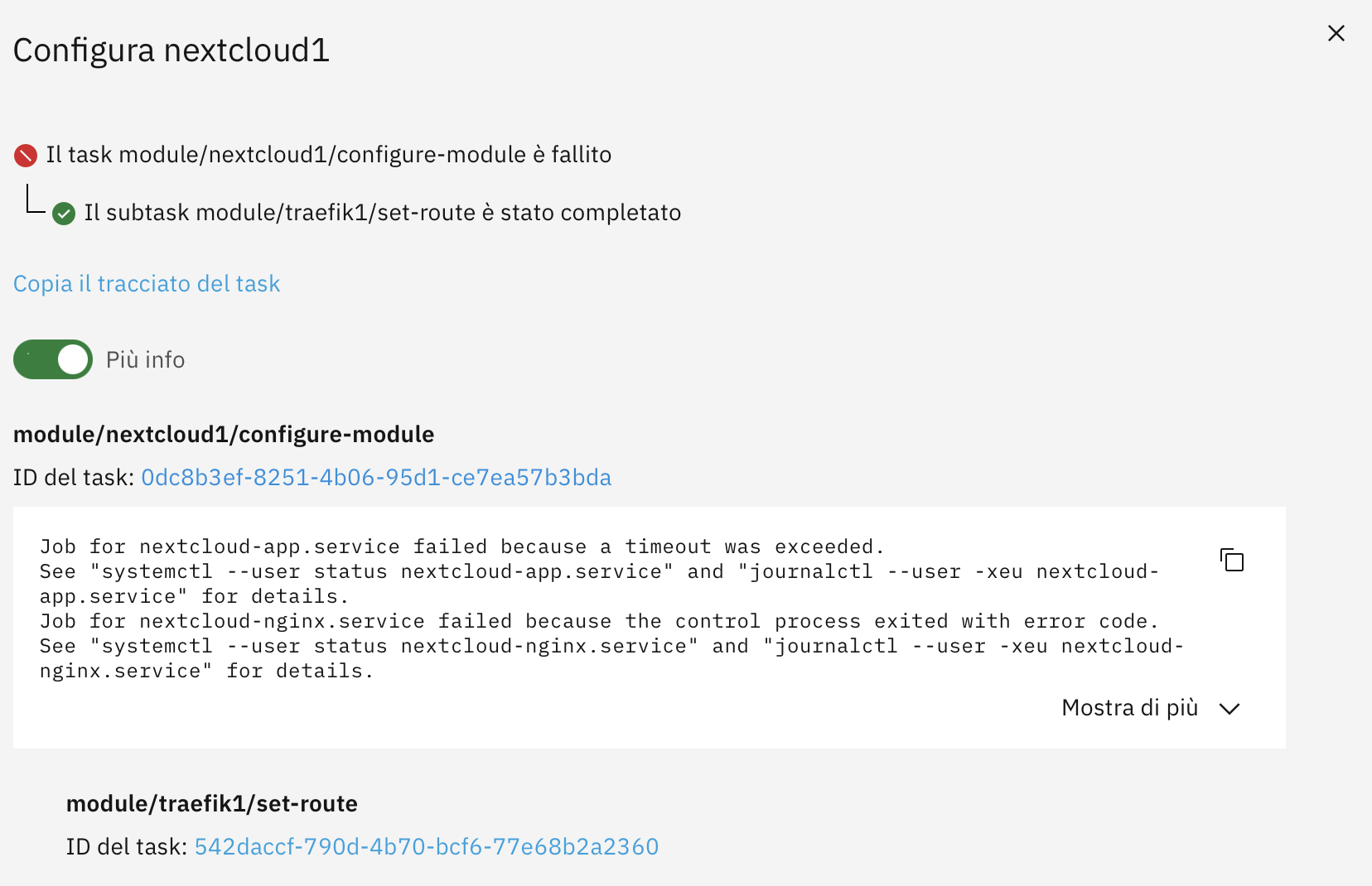Copy the error log with the copy icon

tap(1232, 561)
